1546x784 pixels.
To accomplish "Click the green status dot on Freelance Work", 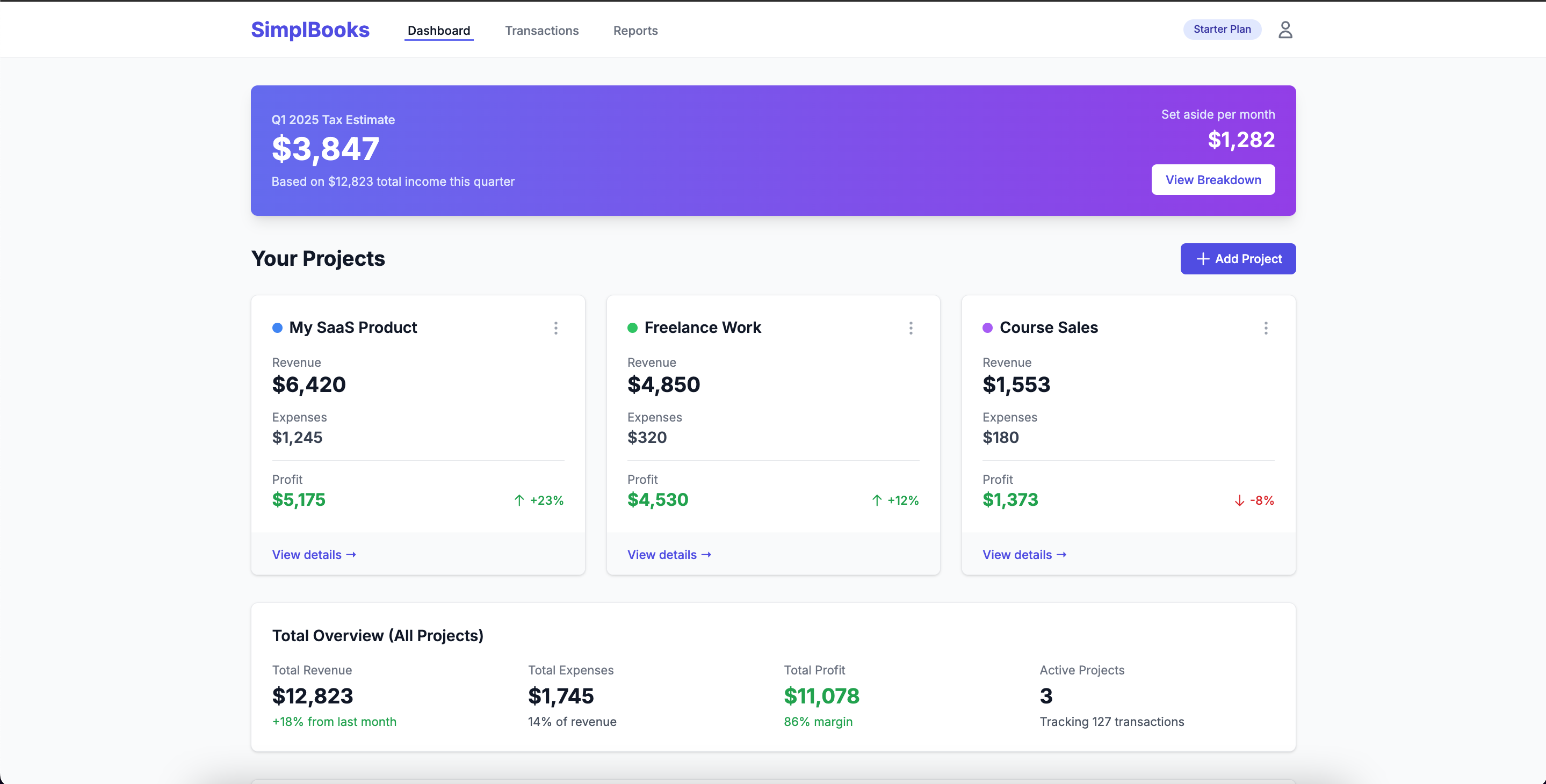I will pyautogui.click(x=633, y=328).
